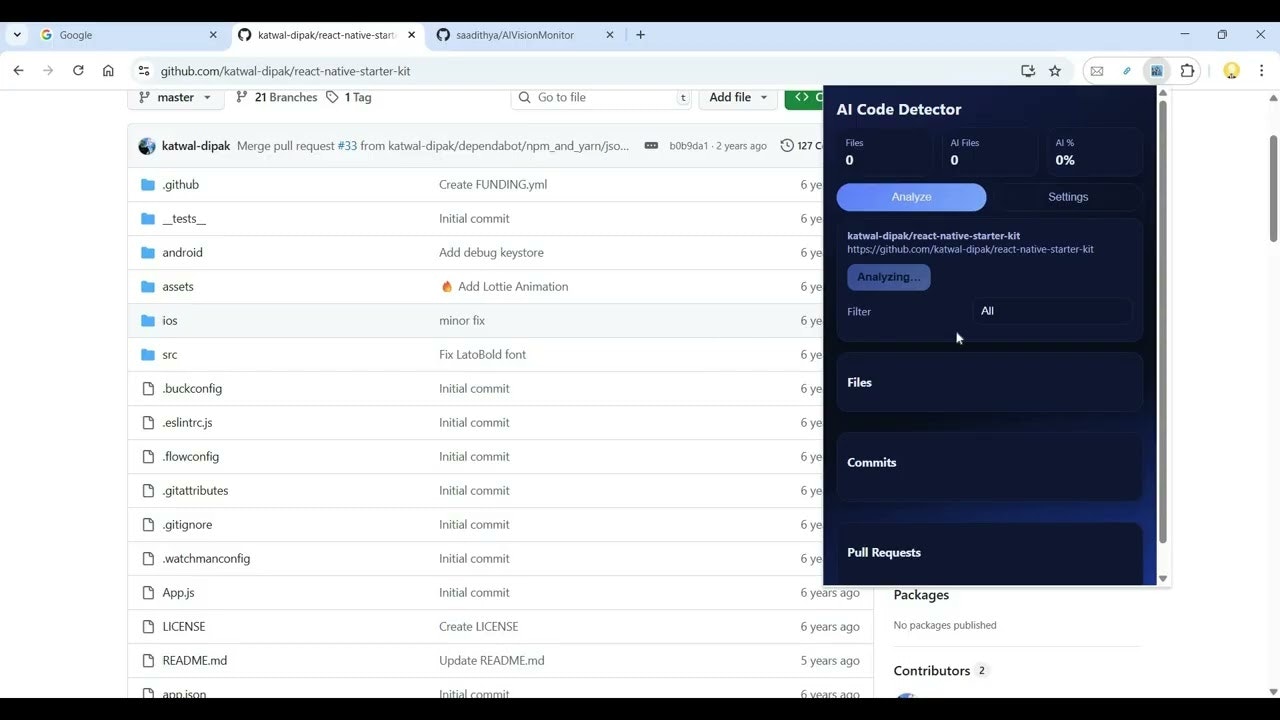Screen dimensions: 1280x720
Task: Open the Create FUNDING.yml commit message
Action: pos(493,184)
